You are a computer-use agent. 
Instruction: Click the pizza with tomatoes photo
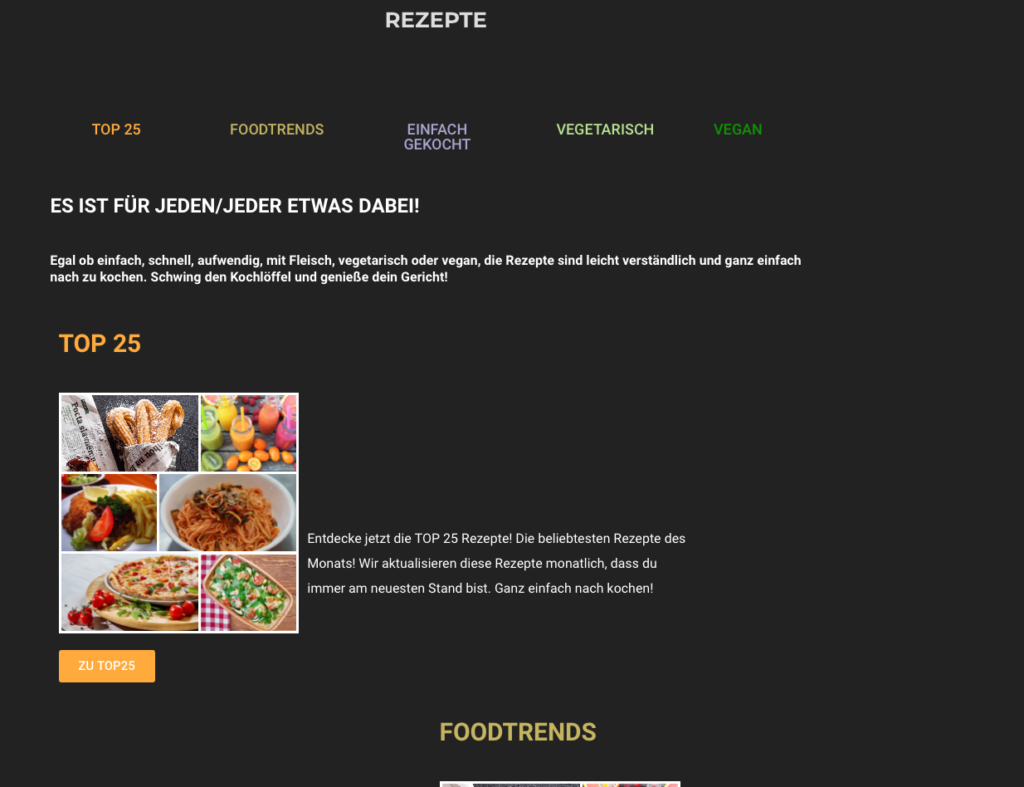pyautogui.click(x=129, y=592)
